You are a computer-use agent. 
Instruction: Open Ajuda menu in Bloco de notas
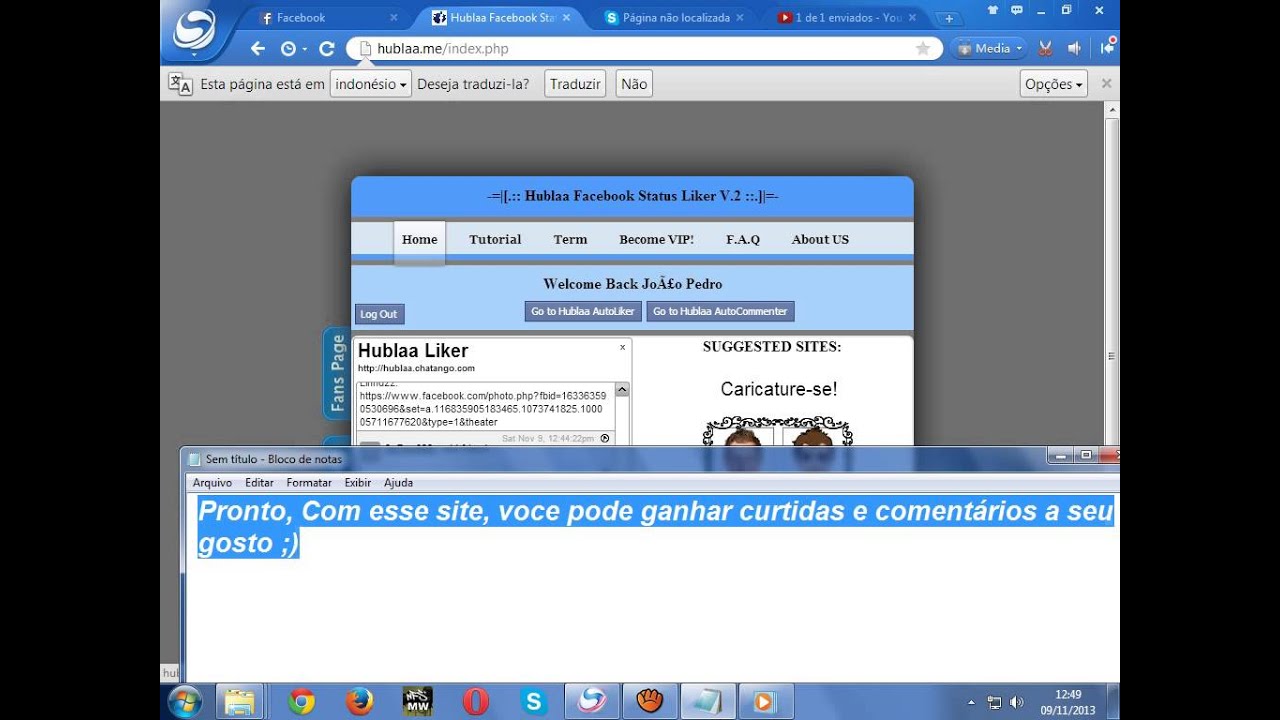pyautogui.click(x=398, y=482)
